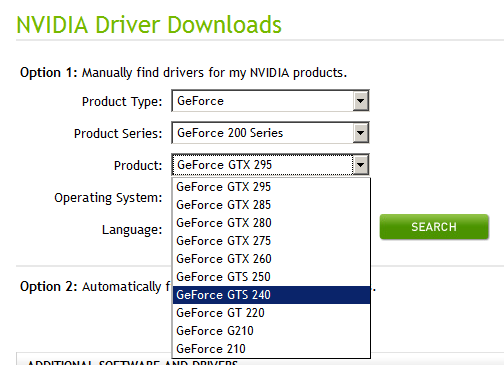Click the green SEARCH button
Viewport: 504px width, 365px height.
pos(434,227)
